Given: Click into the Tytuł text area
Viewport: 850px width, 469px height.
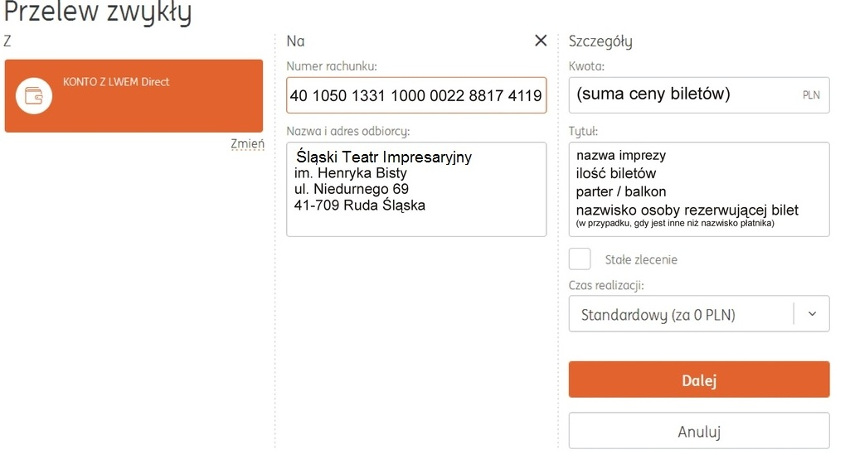Looking at the screenshot, I should point(699,189).
